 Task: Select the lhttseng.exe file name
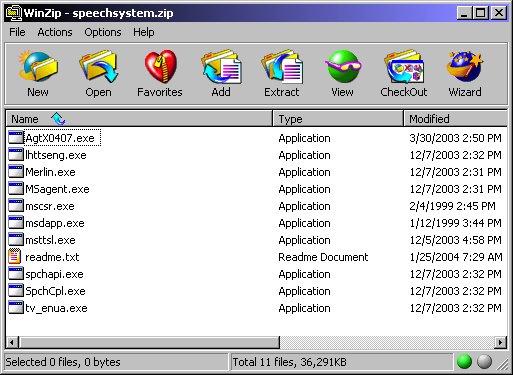(56, 155)
